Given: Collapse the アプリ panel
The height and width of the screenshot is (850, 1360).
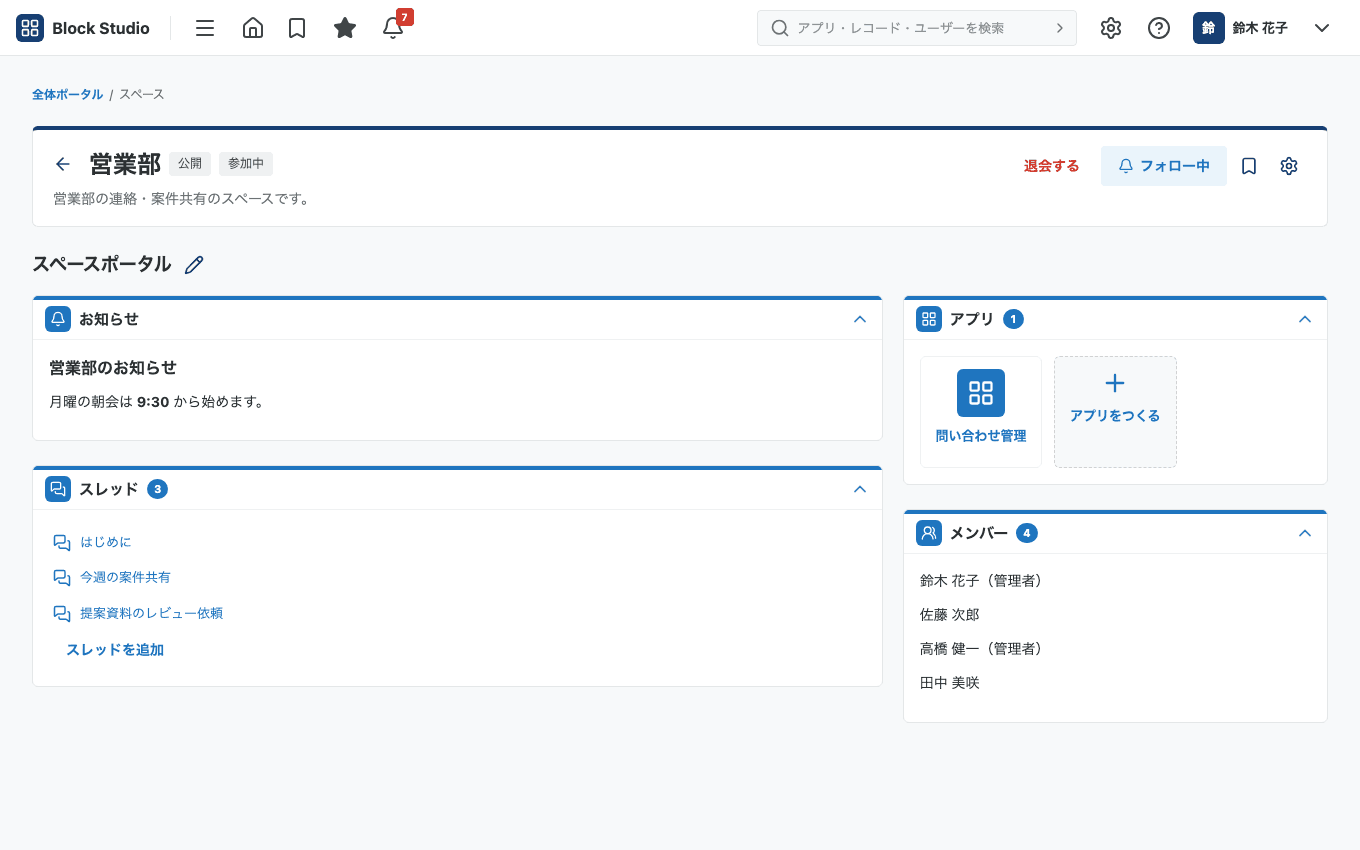Looking at the screenshot, I should tap(1305, 319).
